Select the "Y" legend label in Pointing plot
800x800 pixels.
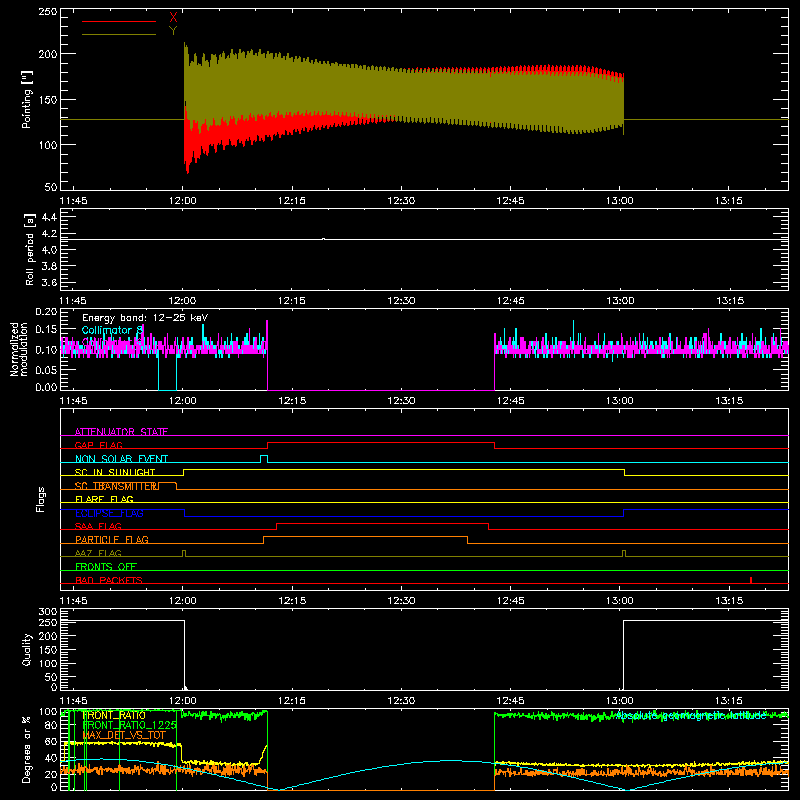pos(173,31)
